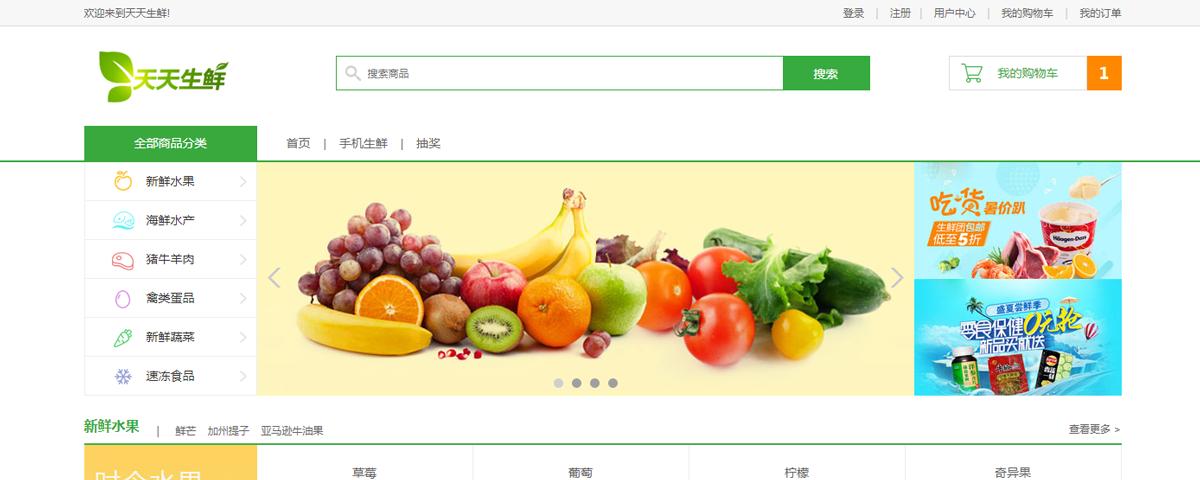Screen dimensions: 1200x480
Task: Click the green 搜索 button
Action: [826, 73]
